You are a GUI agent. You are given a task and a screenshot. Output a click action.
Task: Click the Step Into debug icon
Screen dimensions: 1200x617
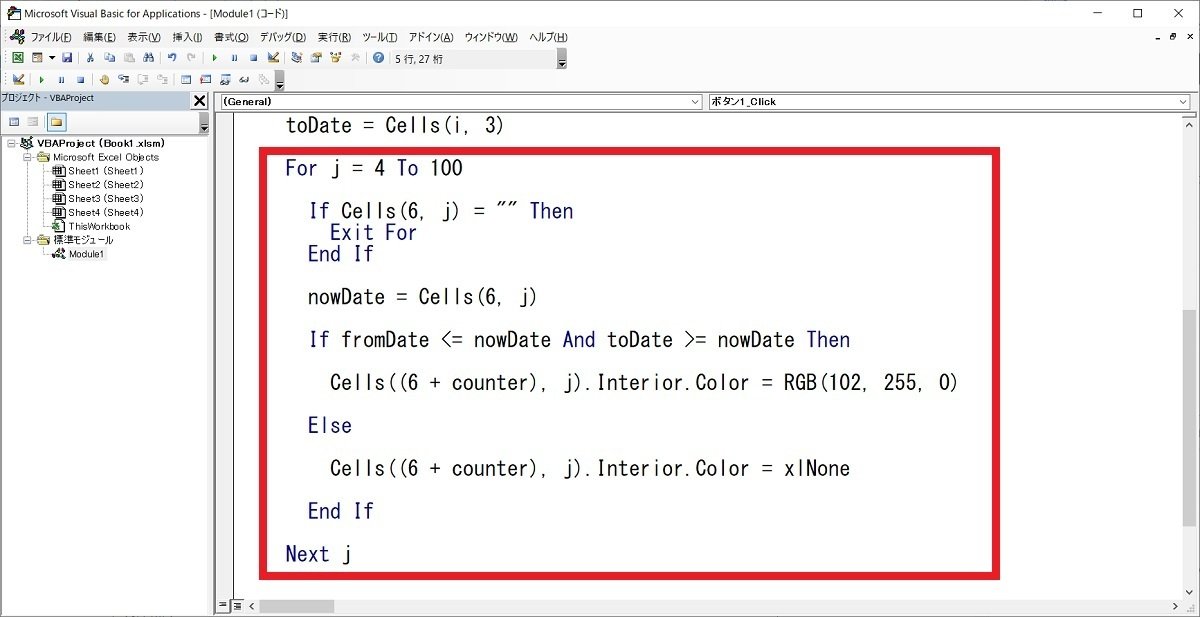point(123,80)
